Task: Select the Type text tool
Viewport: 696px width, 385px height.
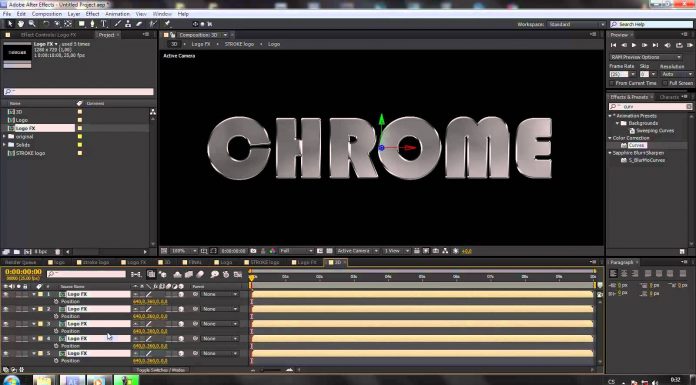Action: tap(103, 24)
